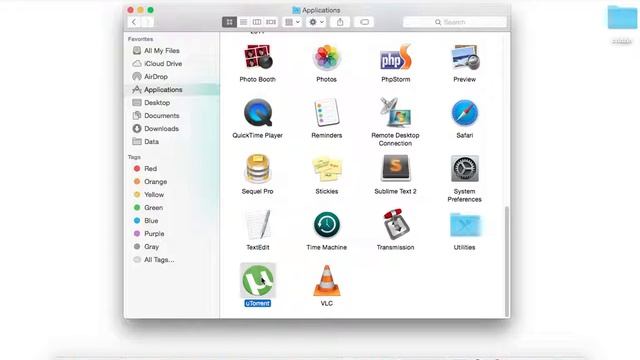Click the Stickies app icon
Viewport: 640px width, 360px height.
click(327, 169)
